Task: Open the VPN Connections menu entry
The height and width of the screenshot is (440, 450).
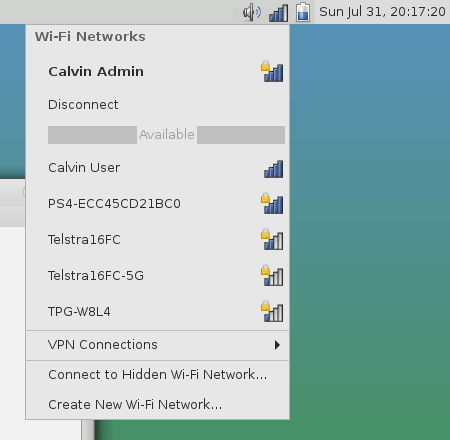Action: pyautogui.click(x=158, y=345)
